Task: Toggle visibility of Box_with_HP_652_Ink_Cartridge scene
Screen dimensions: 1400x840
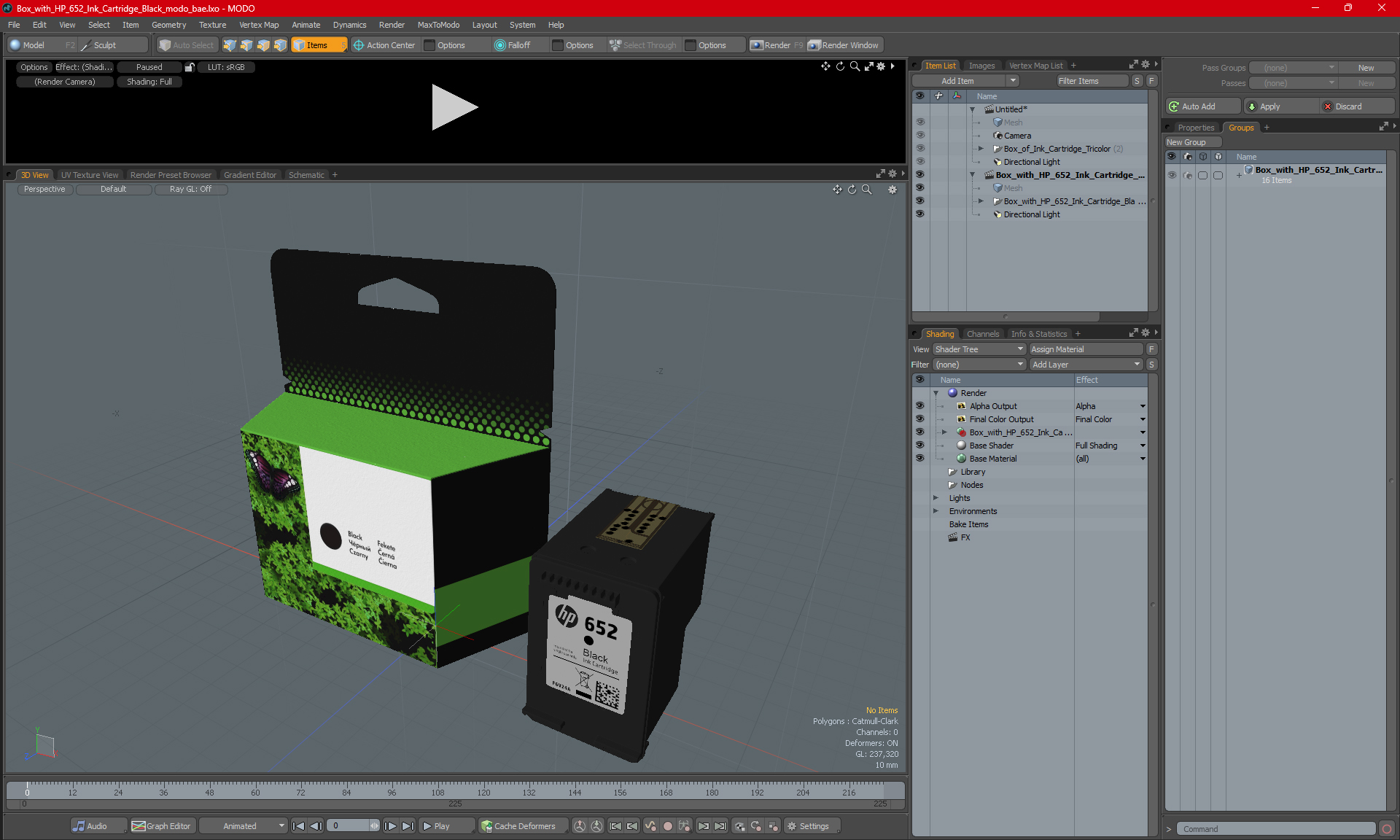Action: [x=920, y=175]
